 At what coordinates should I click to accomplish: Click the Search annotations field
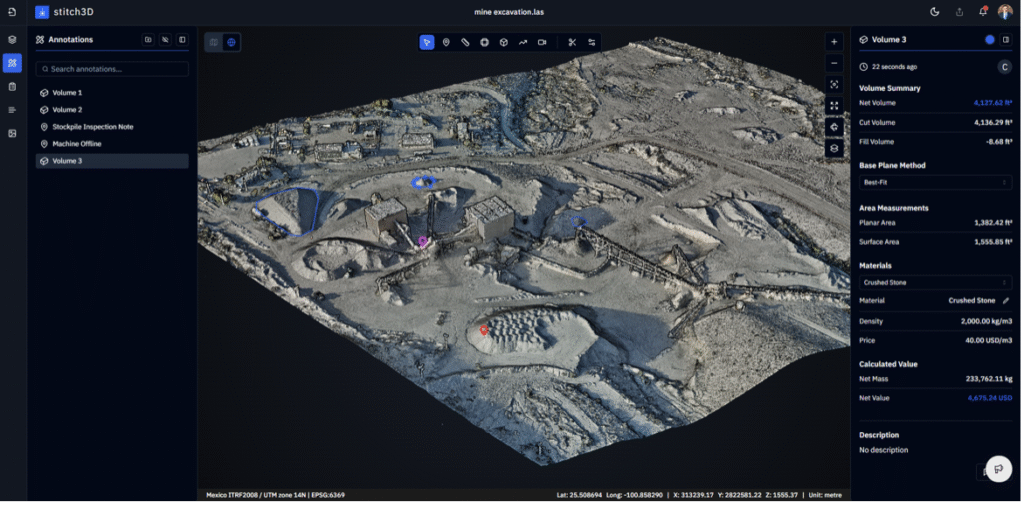pos(112,69)
